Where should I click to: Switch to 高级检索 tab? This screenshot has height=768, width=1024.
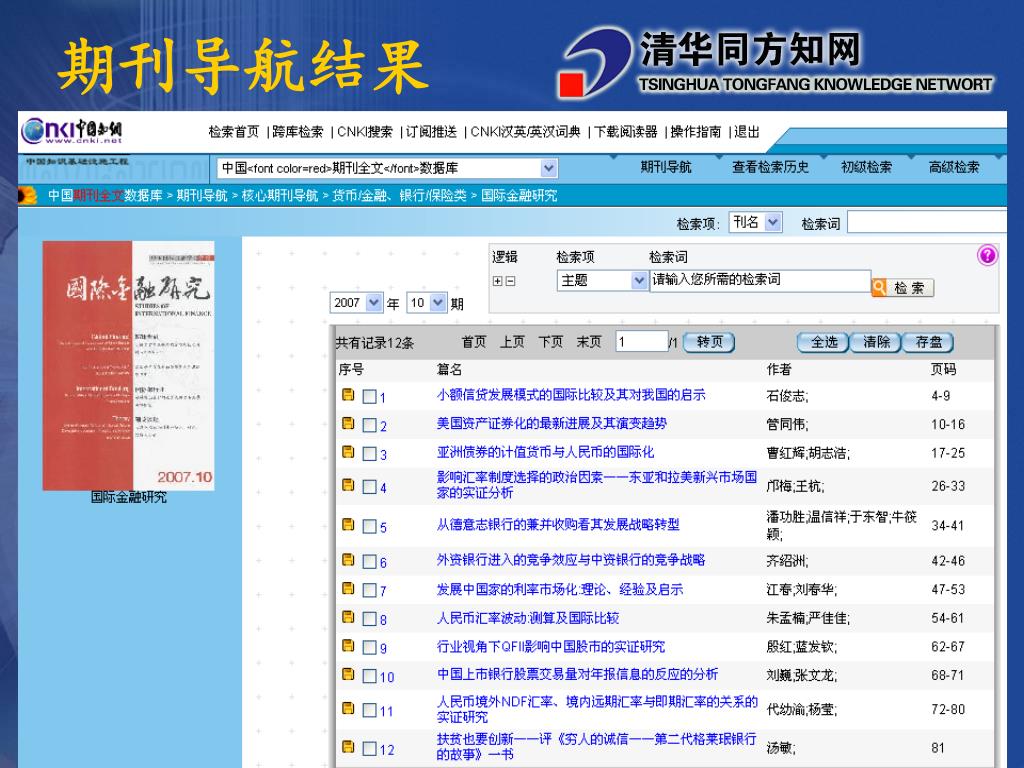point(954,167)
